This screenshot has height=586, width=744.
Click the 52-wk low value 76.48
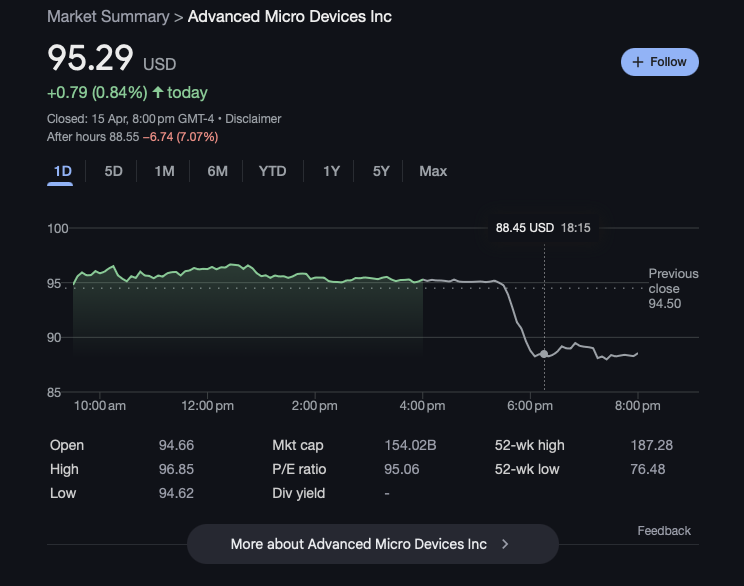click(648, 469)
